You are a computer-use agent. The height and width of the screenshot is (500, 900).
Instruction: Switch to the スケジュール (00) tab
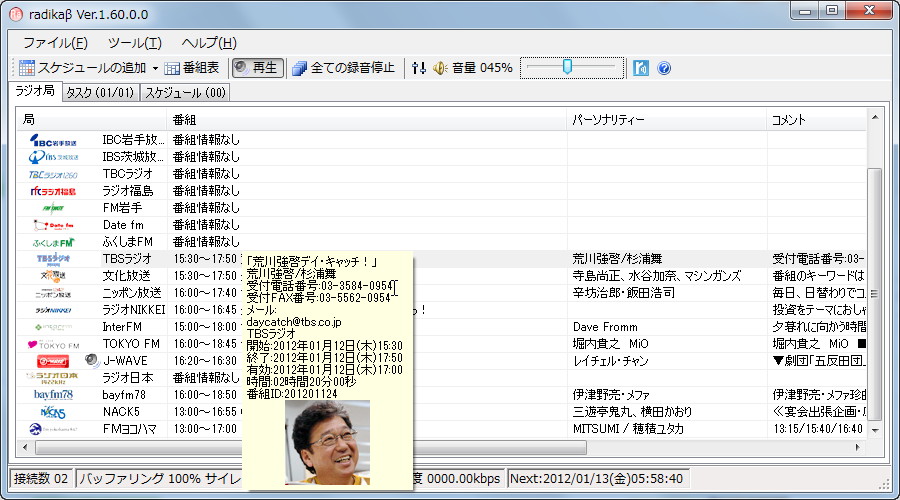click(x=185, y=92)
